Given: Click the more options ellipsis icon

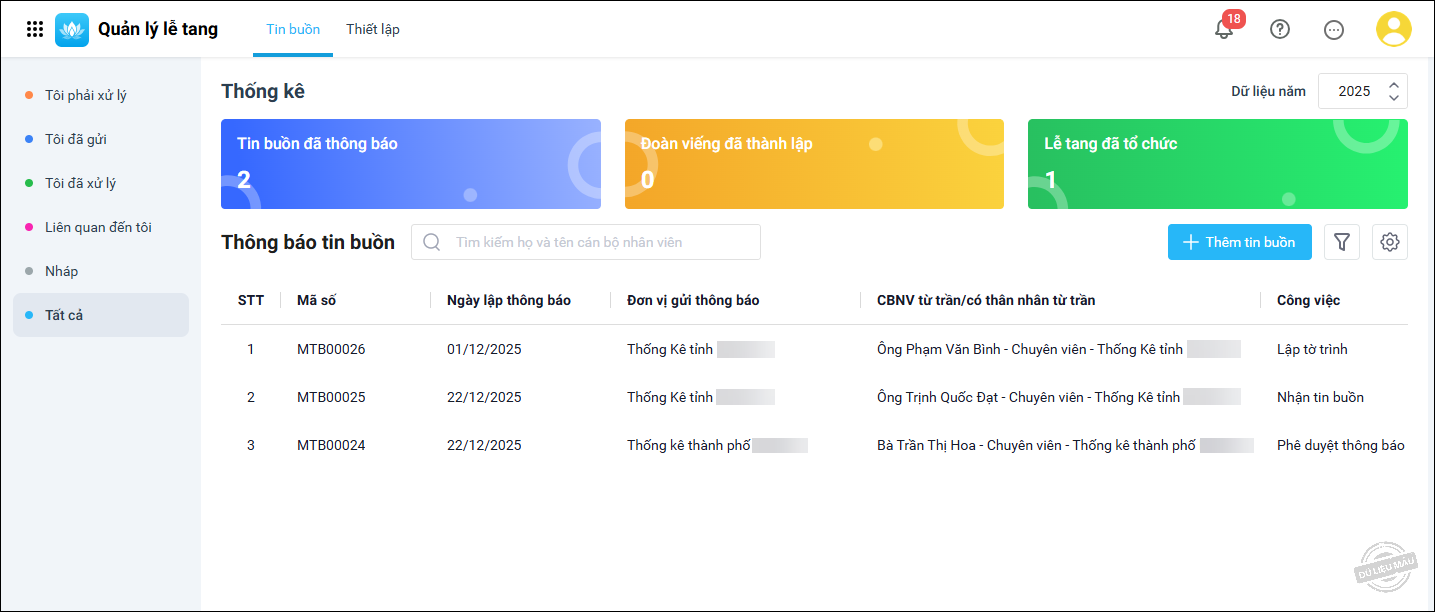Looking at the screenshot, I should [1333, 29].
